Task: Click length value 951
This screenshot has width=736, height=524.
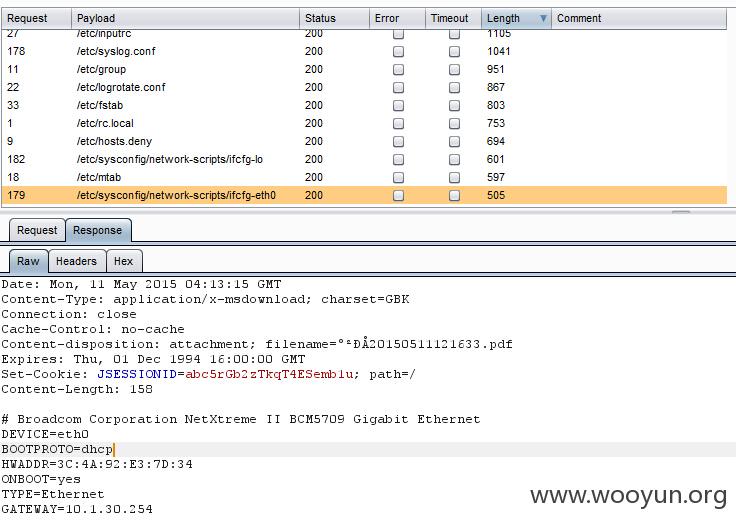Action: tap(496, 69)
